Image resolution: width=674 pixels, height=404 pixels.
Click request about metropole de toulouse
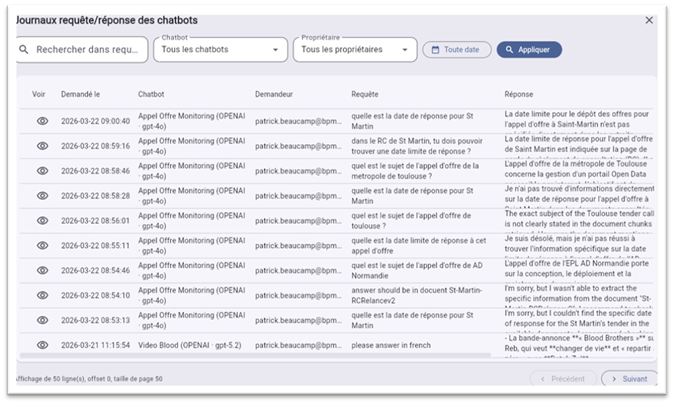[415, 171]
